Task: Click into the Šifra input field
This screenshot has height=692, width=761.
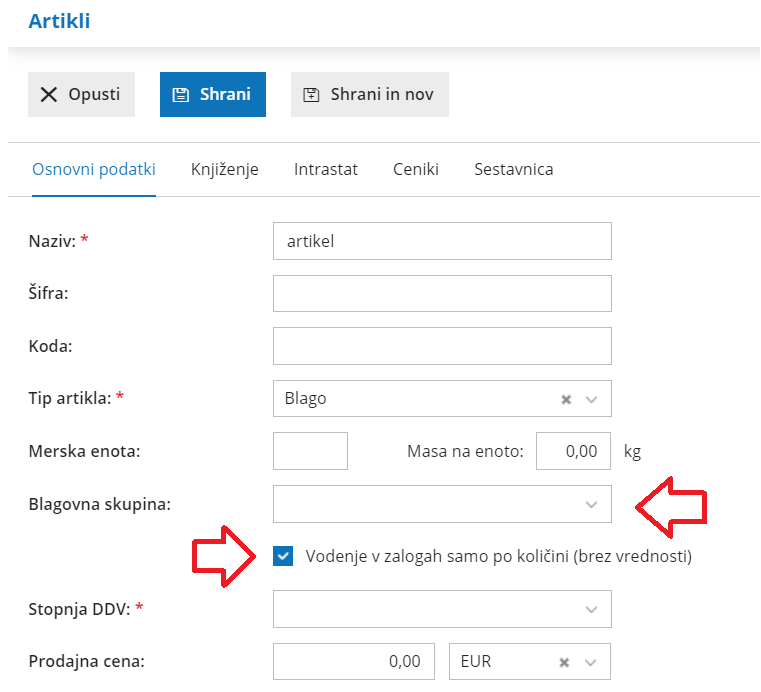Action: [x=442, y=294]
